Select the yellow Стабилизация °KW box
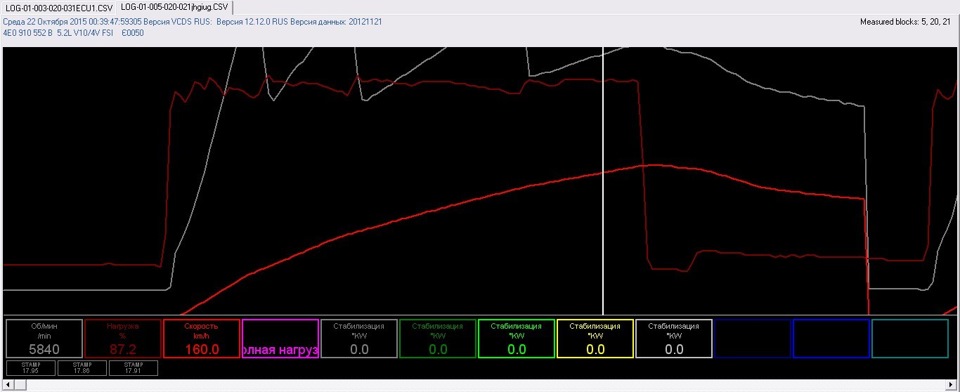This screenshot has height=392, width=960. click(x=595, y=339)
